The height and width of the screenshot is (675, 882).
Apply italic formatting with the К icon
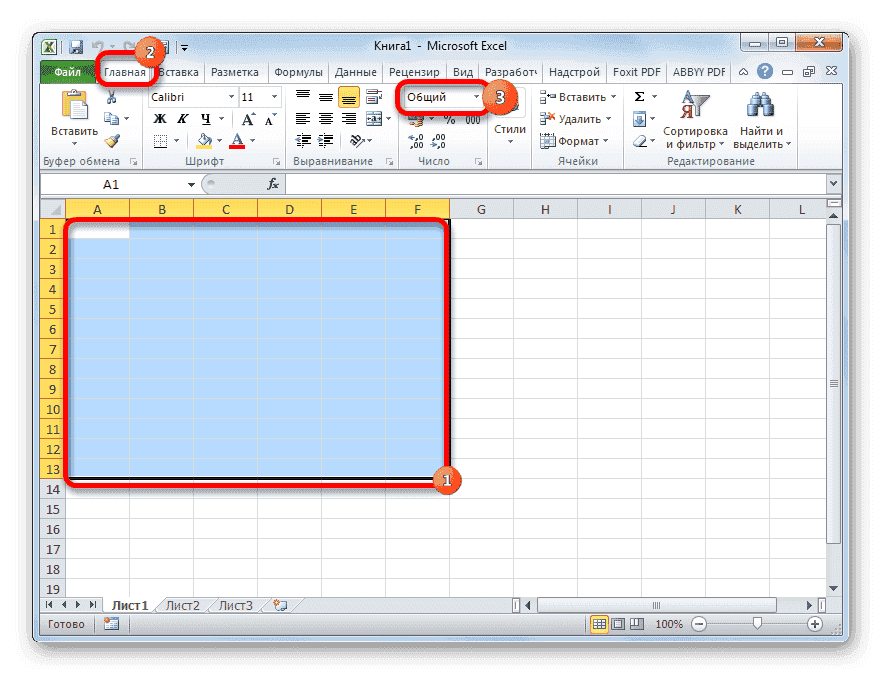(x=182, y=119)
